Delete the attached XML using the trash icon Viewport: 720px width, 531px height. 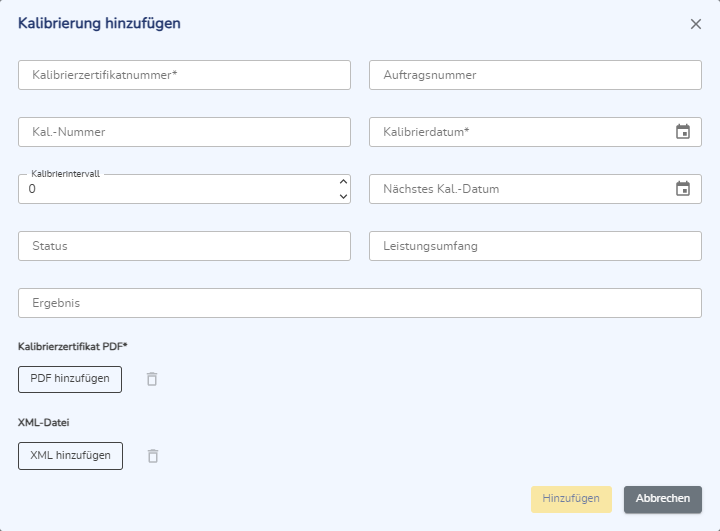tap(153, 456)
